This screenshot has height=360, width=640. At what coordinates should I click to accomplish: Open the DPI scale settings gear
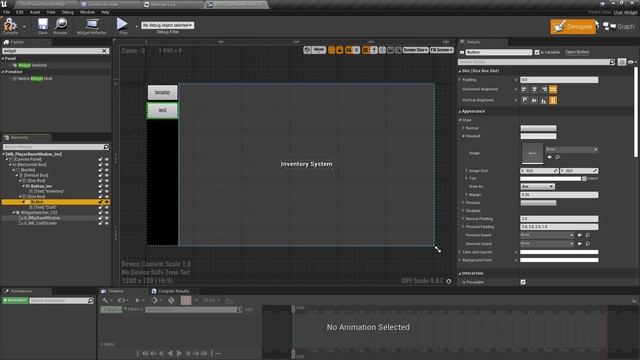(x=449, y=281)
